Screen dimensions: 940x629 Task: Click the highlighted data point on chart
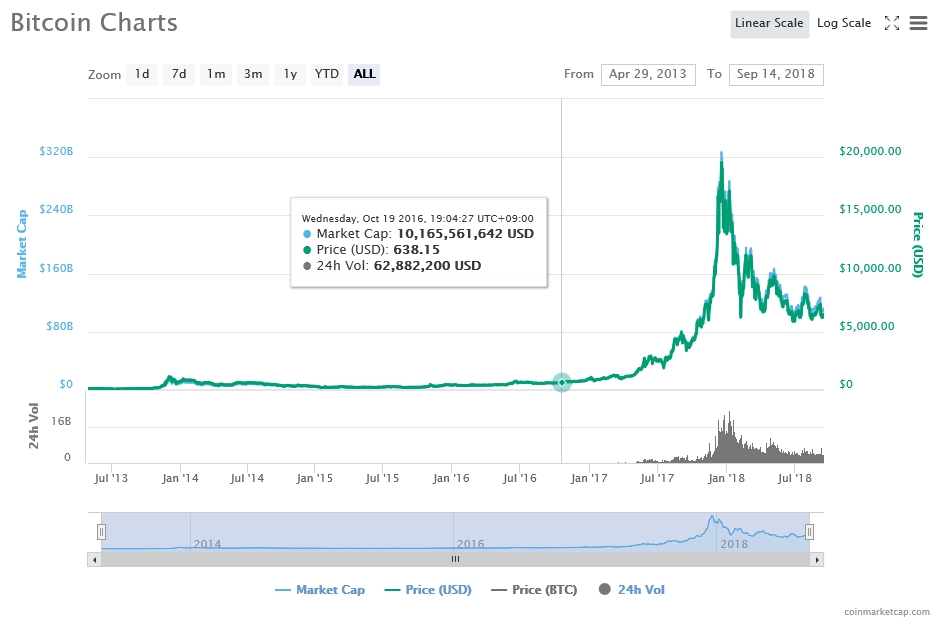(x=562, y=382)
